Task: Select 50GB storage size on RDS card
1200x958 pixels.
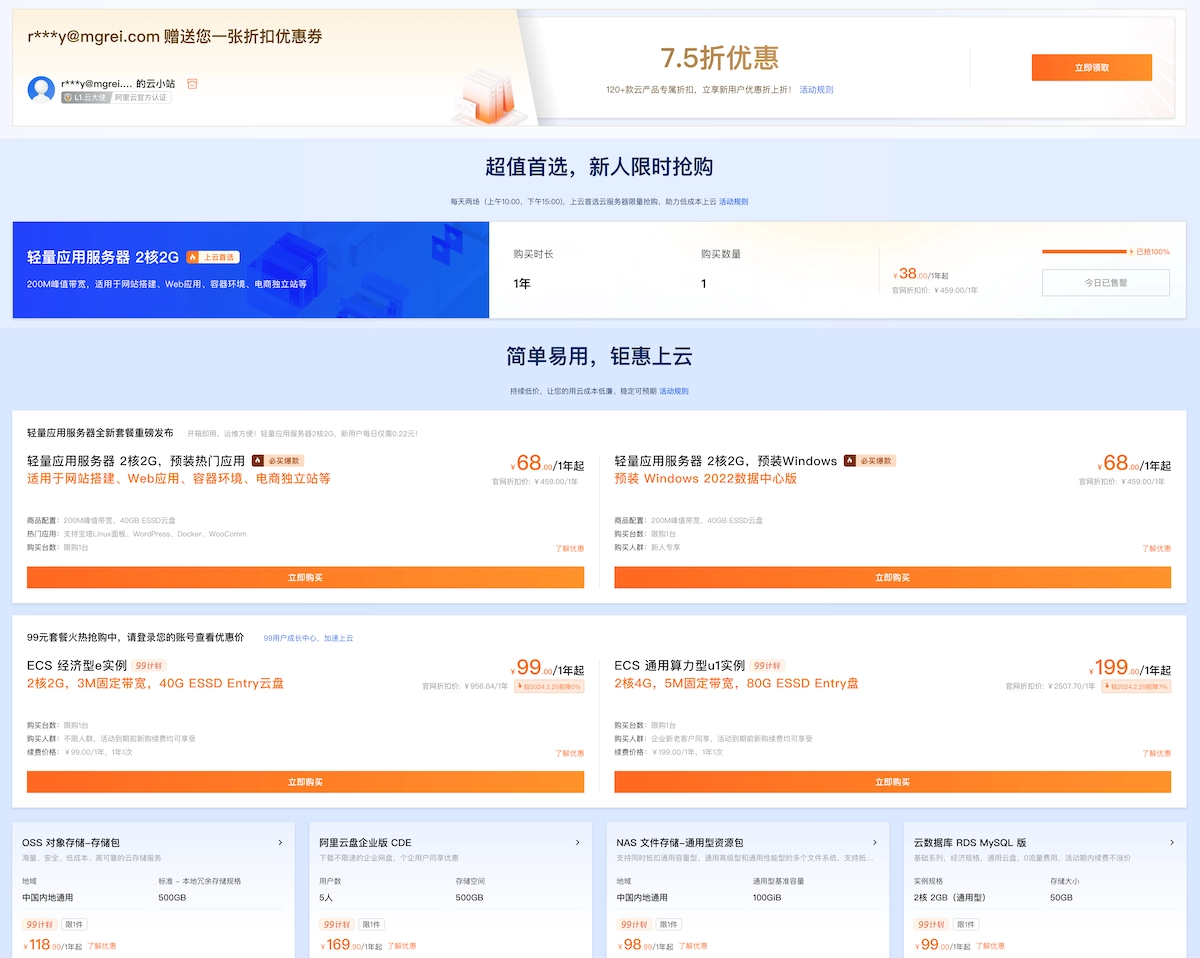Action: click(x=1061, y=898)
